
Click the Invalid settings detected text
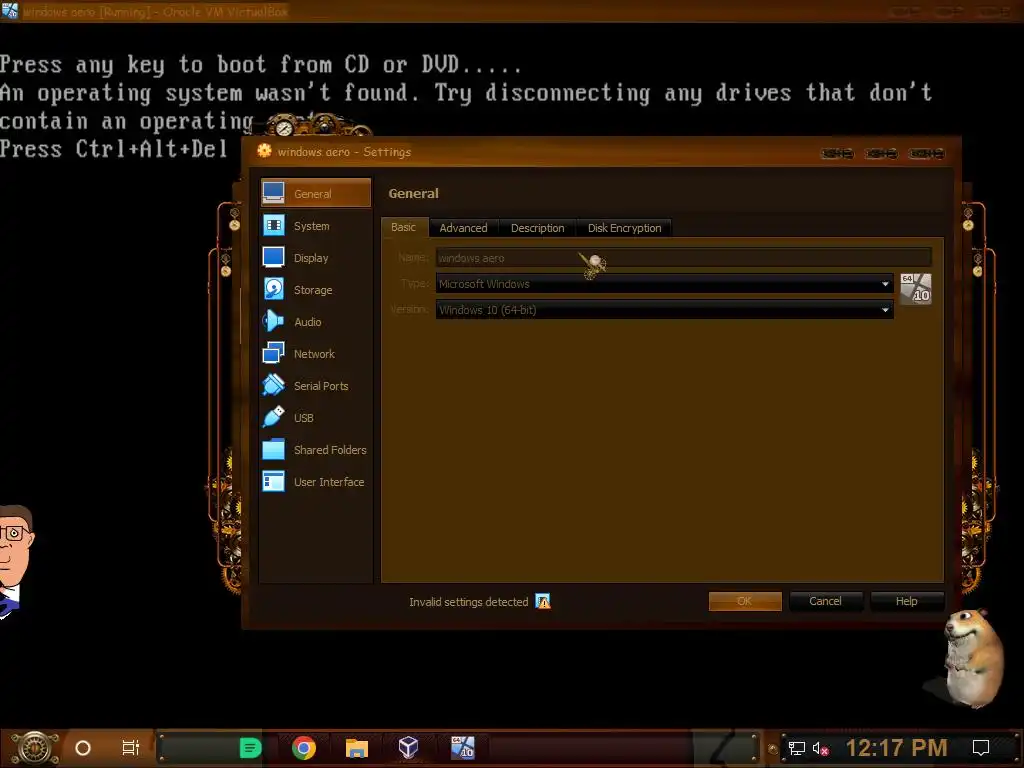tap(468, 602)
